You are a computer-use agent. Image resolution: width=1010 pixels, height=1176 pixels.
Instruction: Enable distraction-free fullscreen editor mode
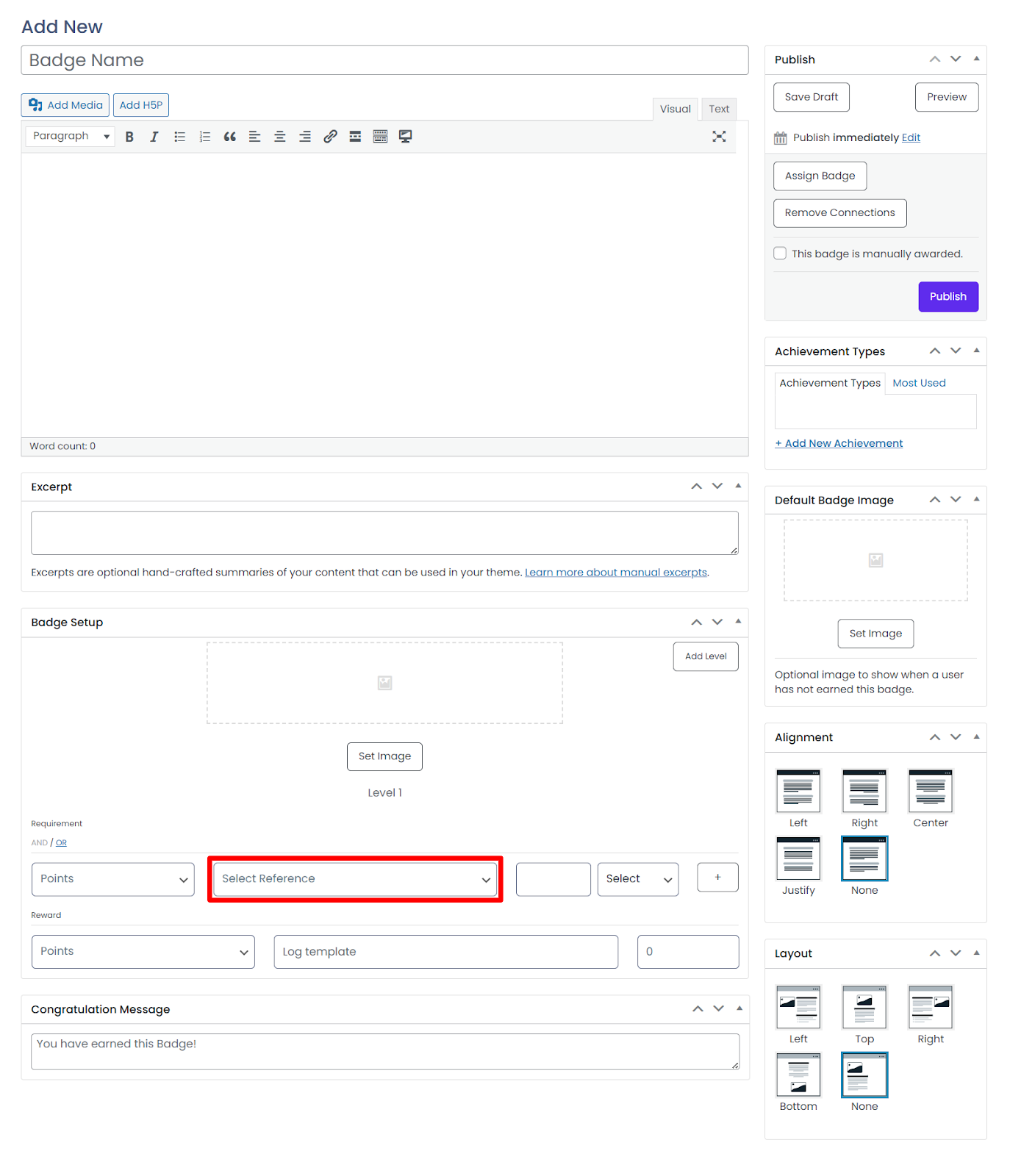718,137
